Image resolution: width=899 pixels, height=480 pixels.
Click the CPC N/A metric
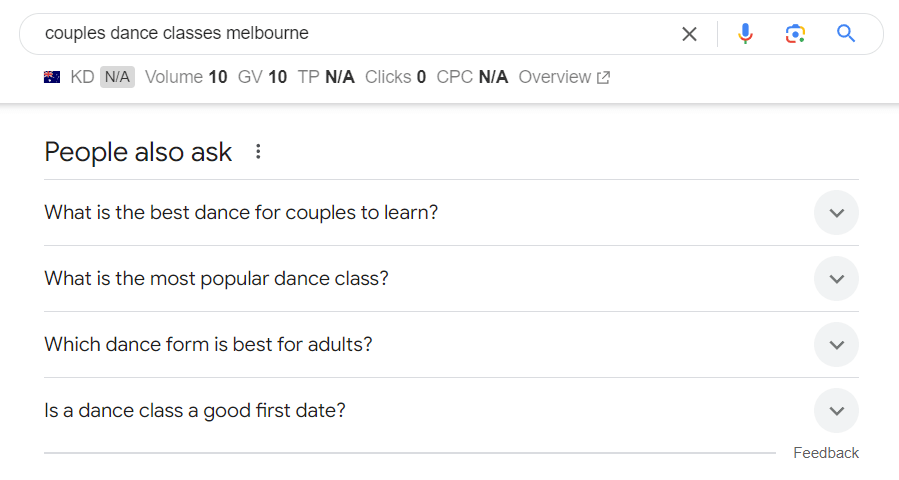[472, 77]
